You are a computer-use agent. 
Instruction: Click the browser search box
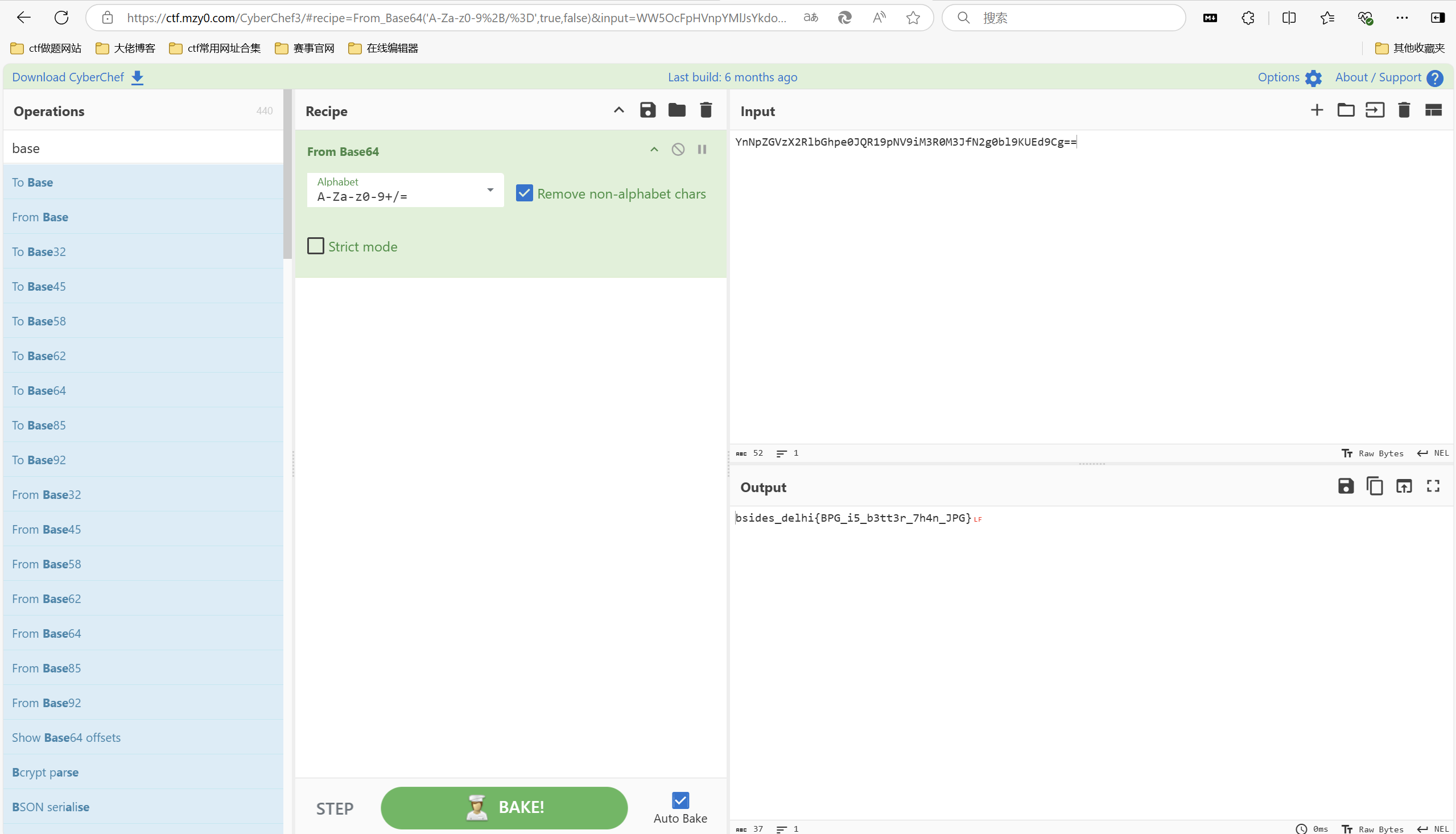[x=1063, y=18]
